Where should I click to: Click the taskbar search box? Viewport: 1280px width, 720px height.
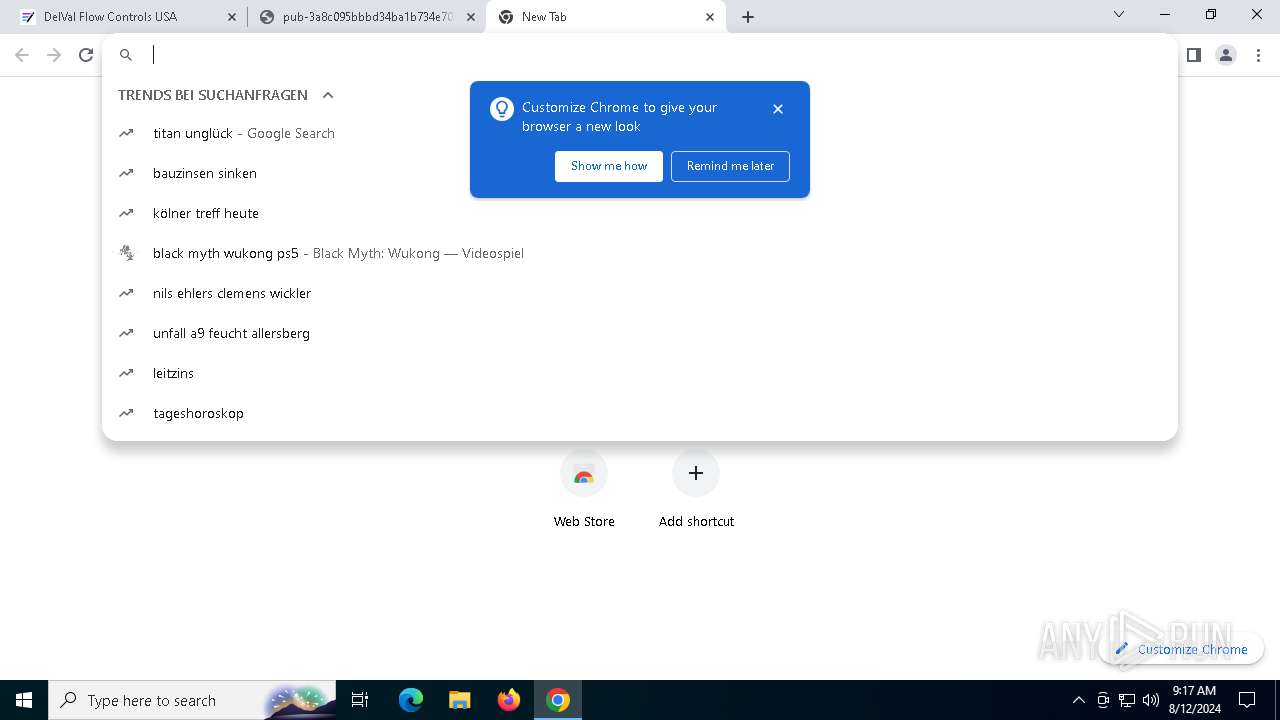click(192, 700)
